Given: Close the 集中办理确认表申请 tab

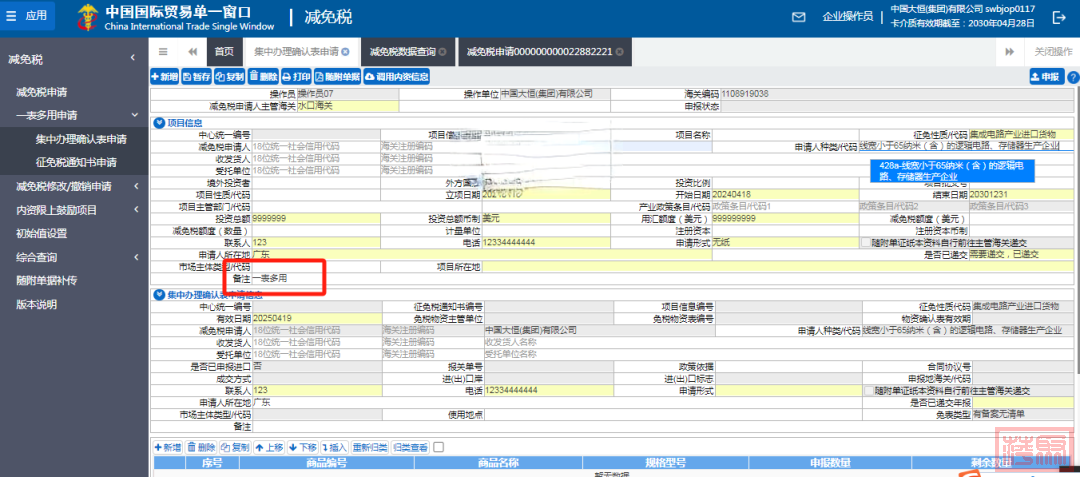Looking at the screenshot, I should (345, 52).
